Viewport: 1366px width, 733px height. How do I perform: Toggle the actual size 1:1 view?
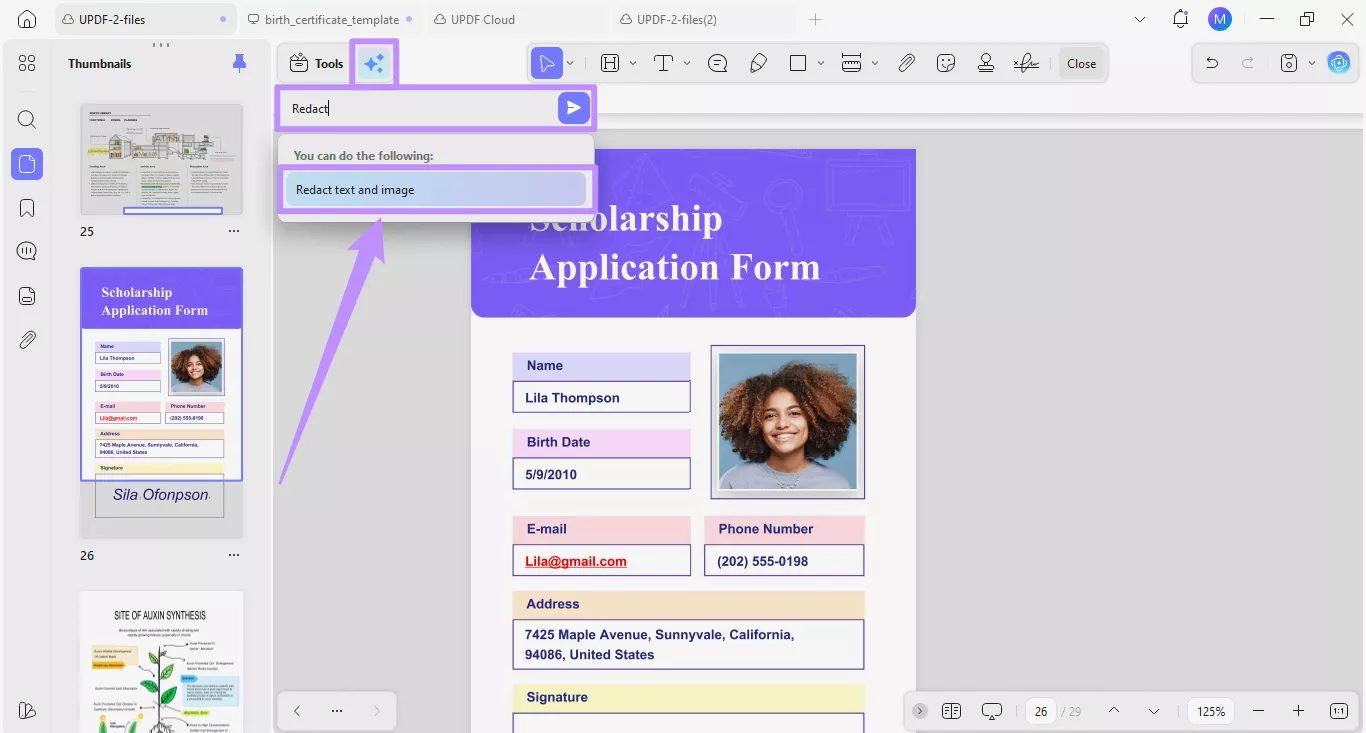tap(1339, 711)
